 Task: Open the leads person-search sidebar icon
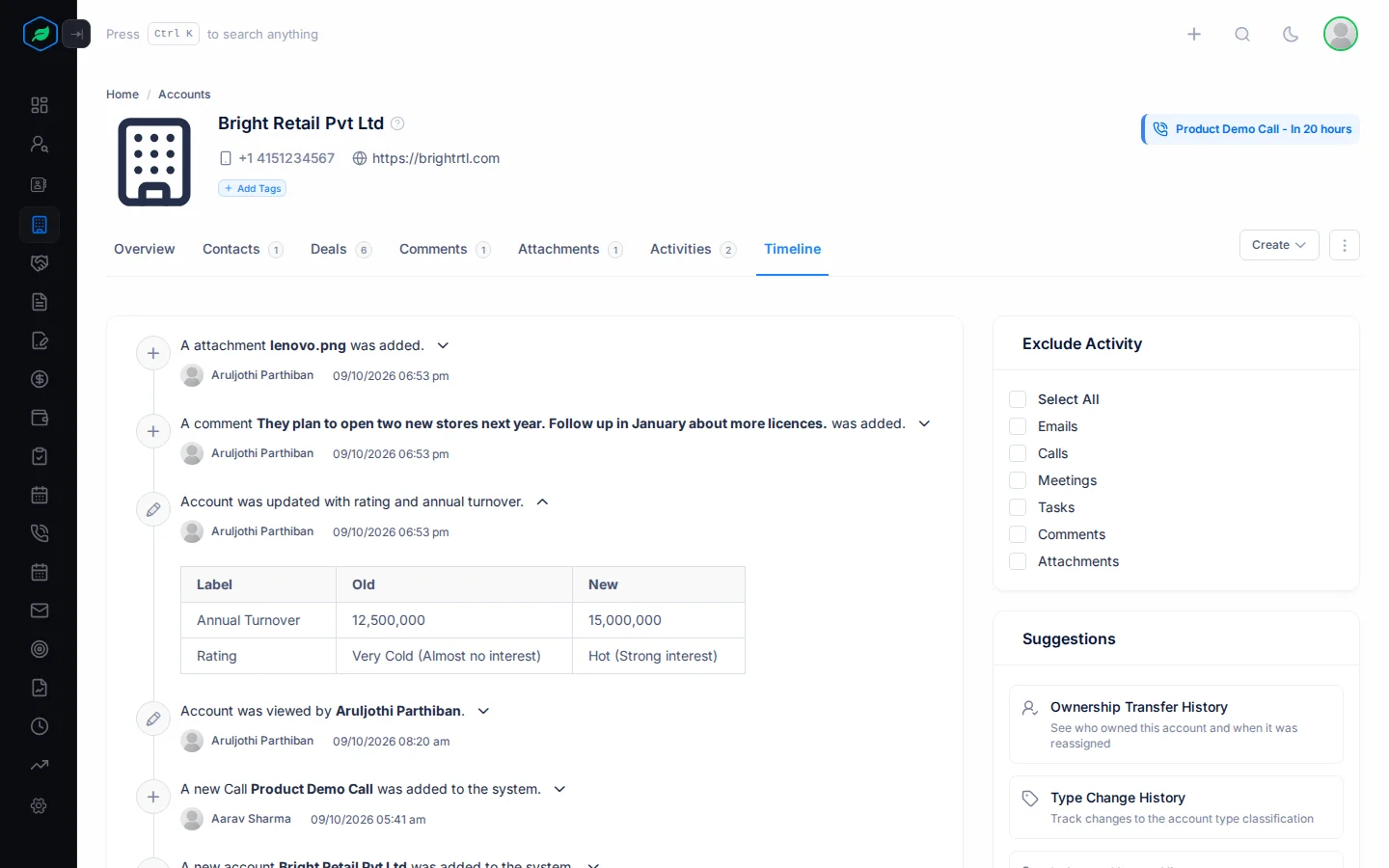(x=40, y=144)
